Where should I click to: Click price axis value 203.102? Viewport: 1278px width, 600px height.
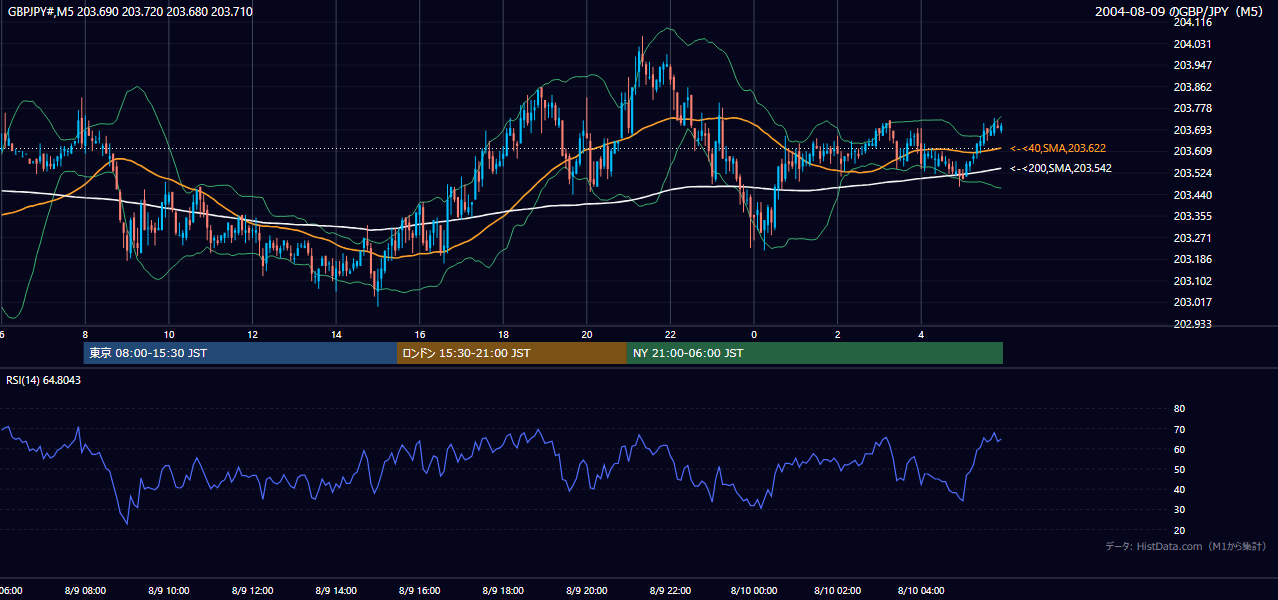click(x=1192, y=281)
